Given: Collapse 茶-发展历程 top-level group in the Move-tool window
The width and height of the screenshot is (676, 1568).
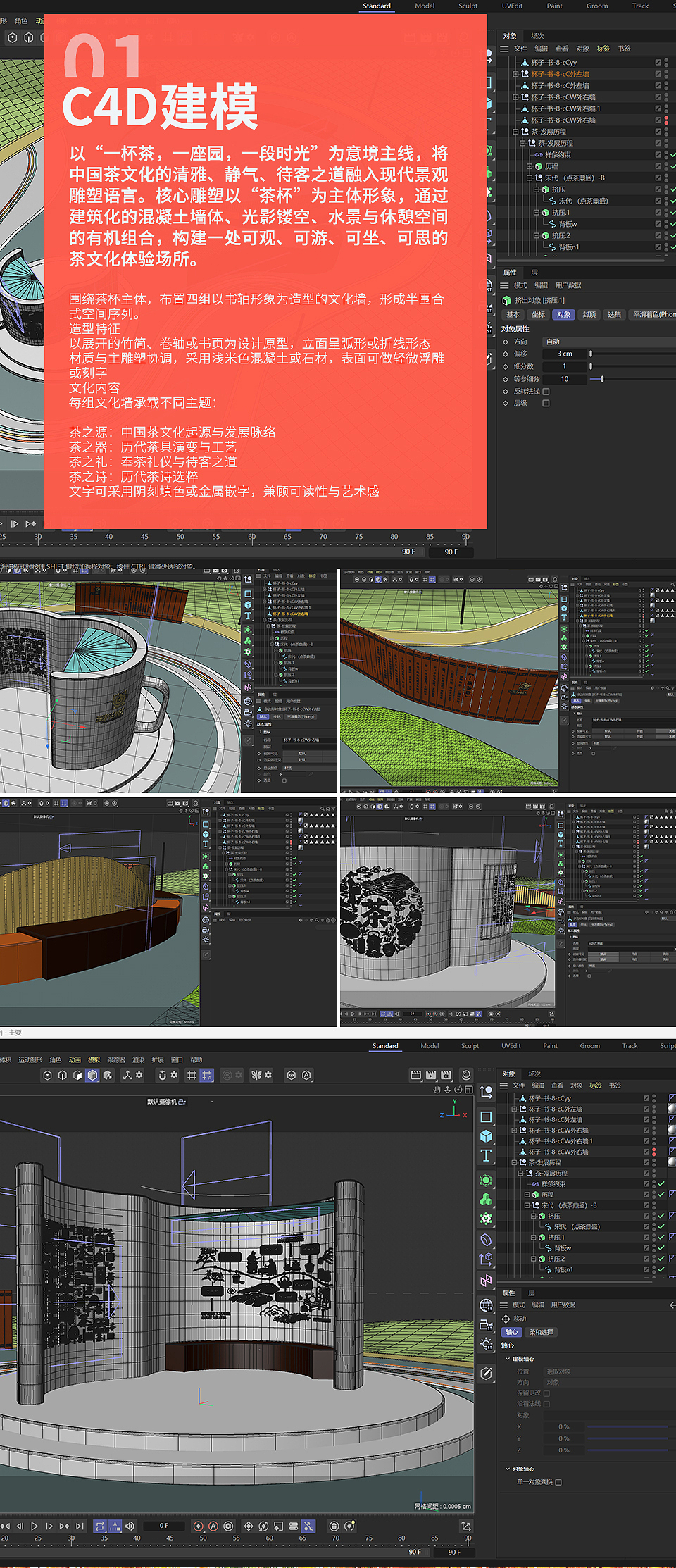Looking at the screenshot, I should click(x=514, y=1162).
